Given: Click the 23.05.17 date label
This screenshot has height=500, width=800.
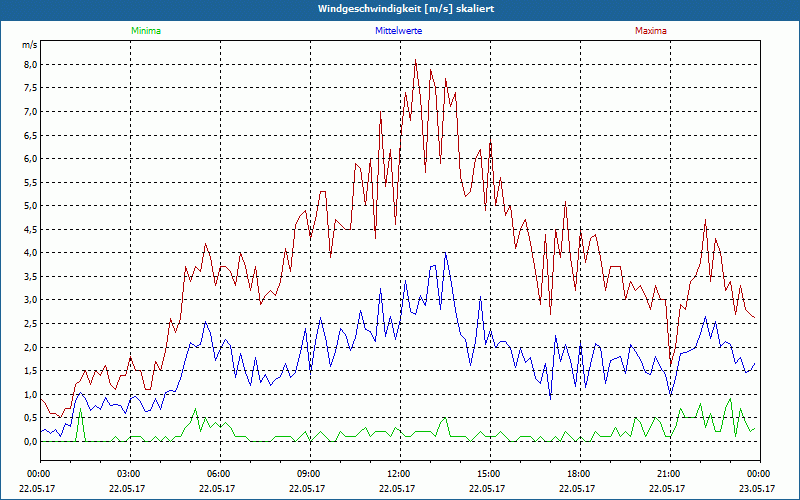Looking at the screenshot, I should 757,488.
